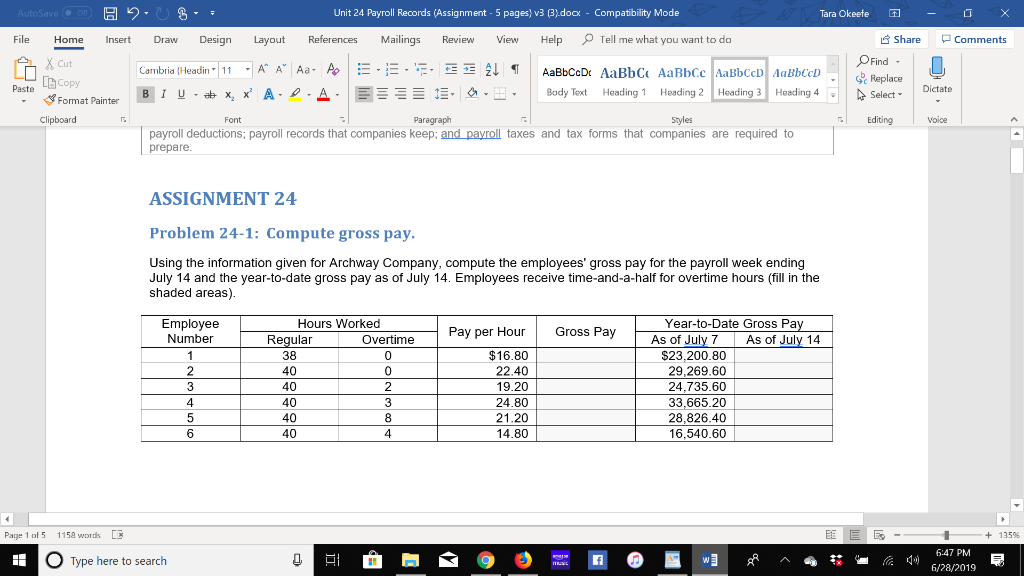This screenshot has height=576, width=1024.
Task: Toggle the Show/Hide paragraph marks icon
Action: coord(515,68)
